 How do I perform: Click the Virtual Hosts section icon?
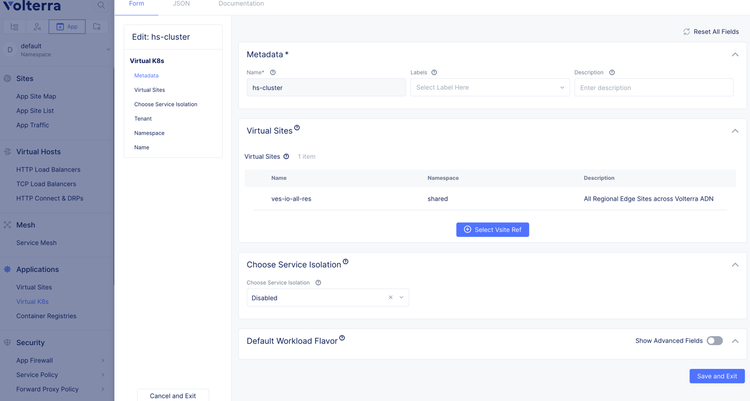(x=7, y=152)
